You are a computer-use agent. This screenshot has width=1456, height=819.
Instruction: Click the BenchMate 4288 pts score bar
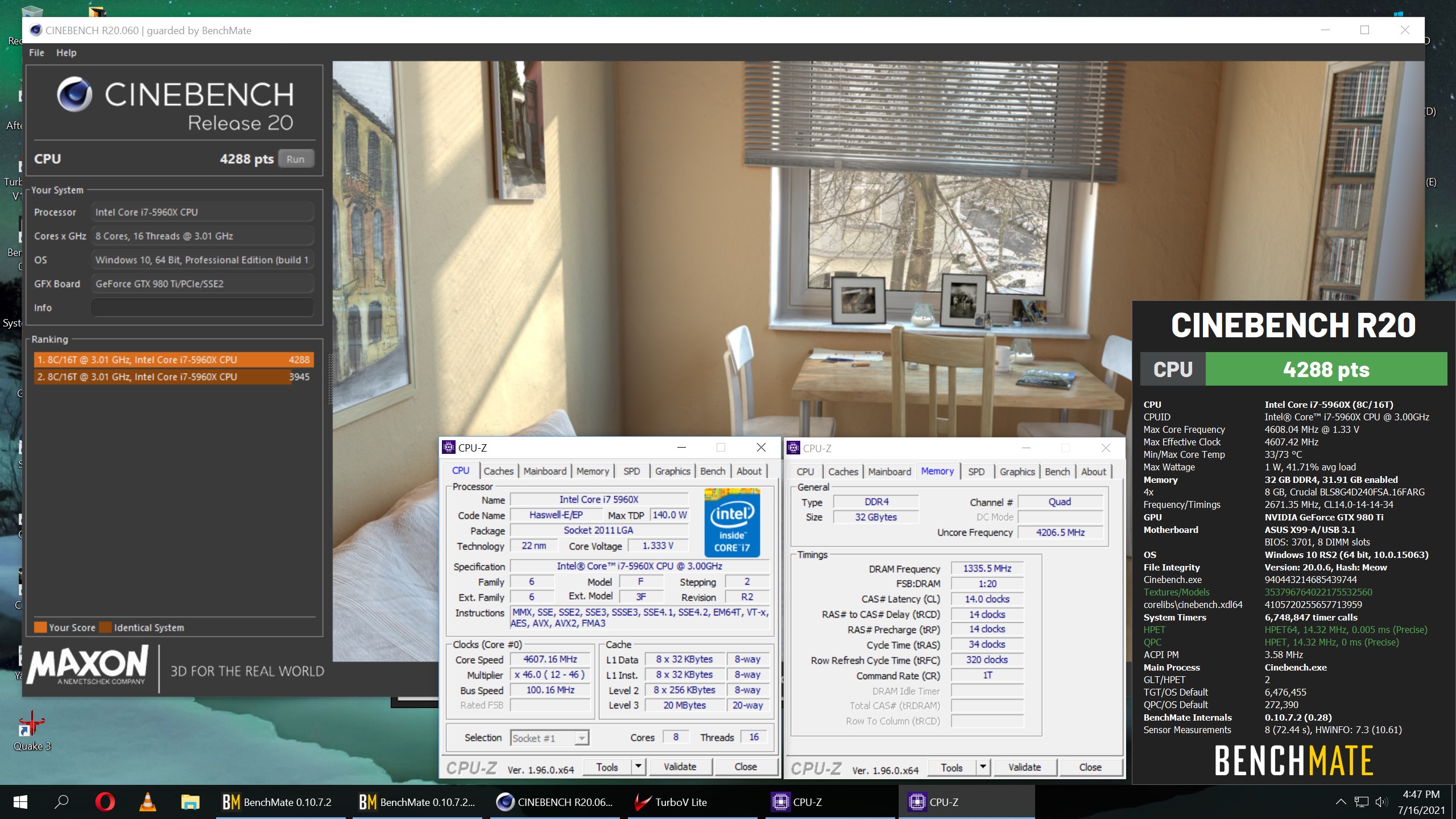[1326, 369]
